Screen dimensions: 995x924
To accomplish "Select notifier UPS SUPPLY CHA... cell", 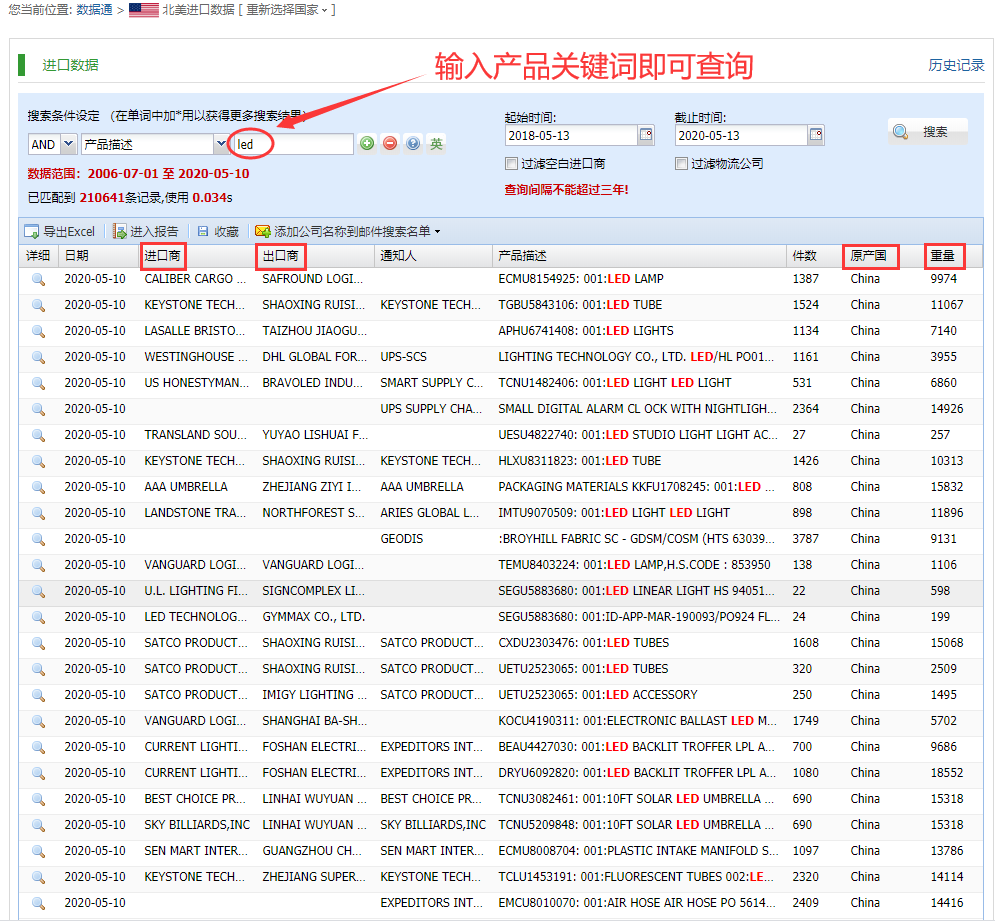I will (x=431, y=409).
